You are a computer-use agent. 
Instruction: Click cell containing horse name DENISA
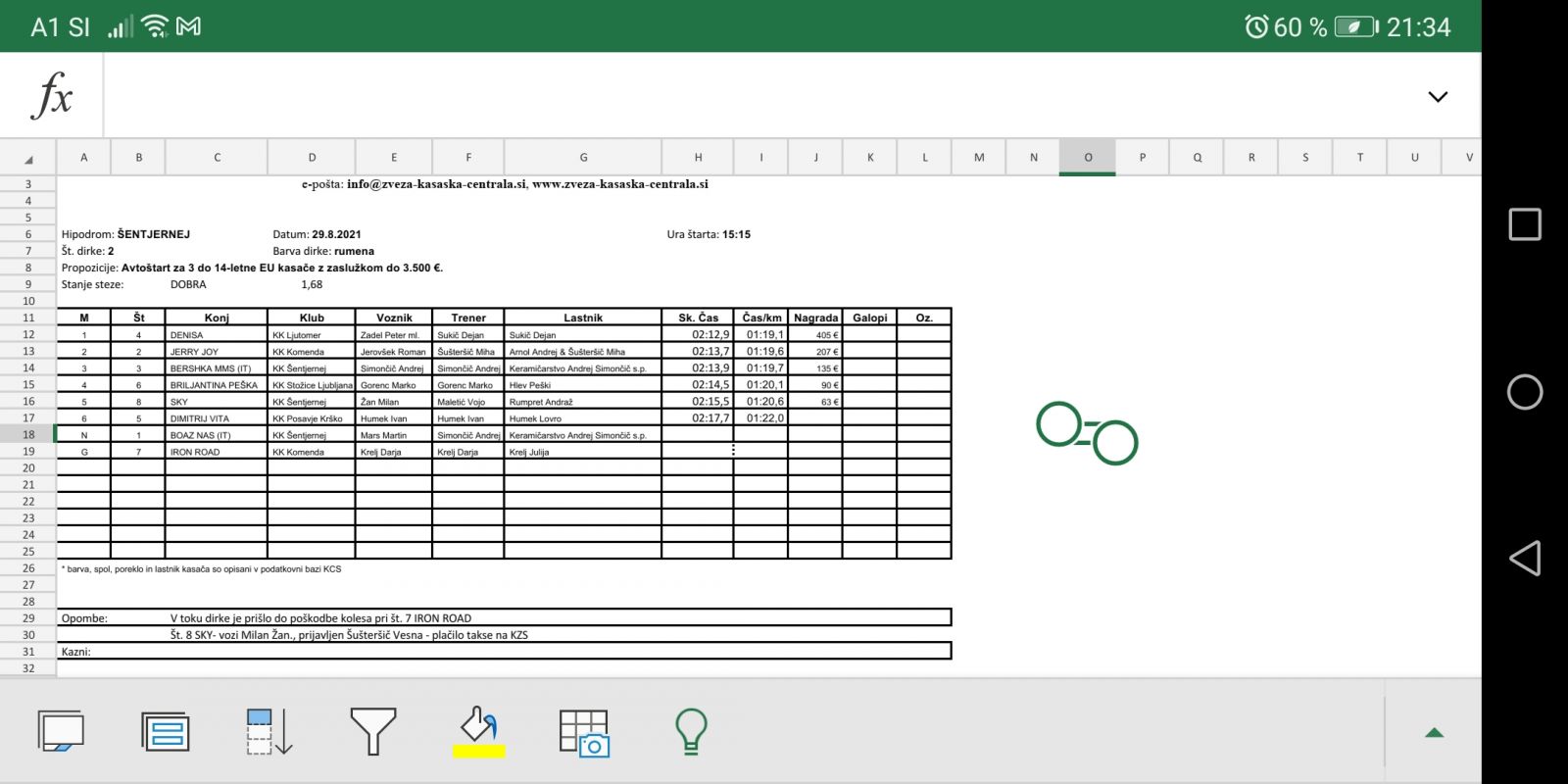click(216, 335)
